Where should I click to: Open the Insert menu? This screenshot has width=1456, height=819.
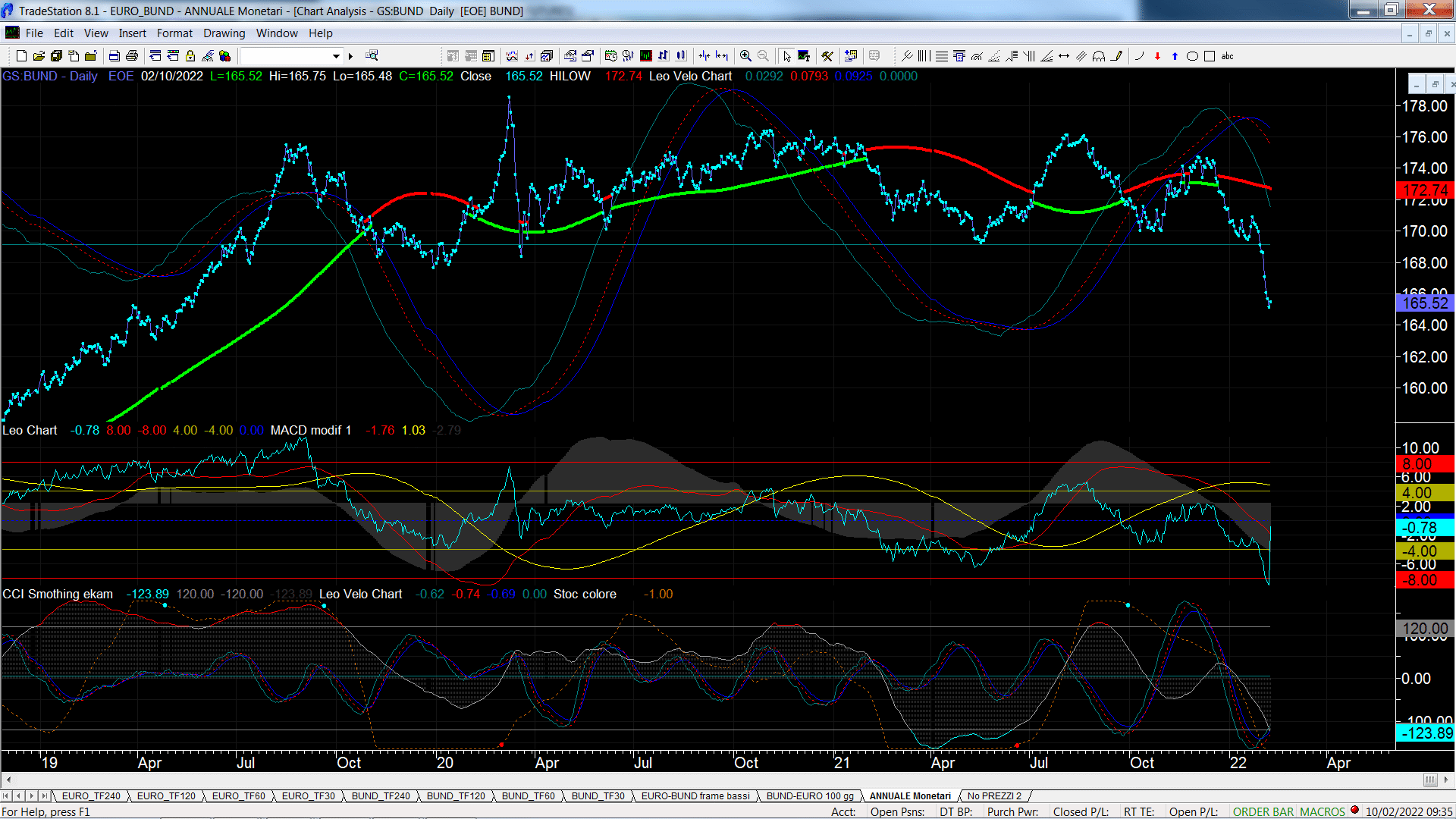[132, 33]
